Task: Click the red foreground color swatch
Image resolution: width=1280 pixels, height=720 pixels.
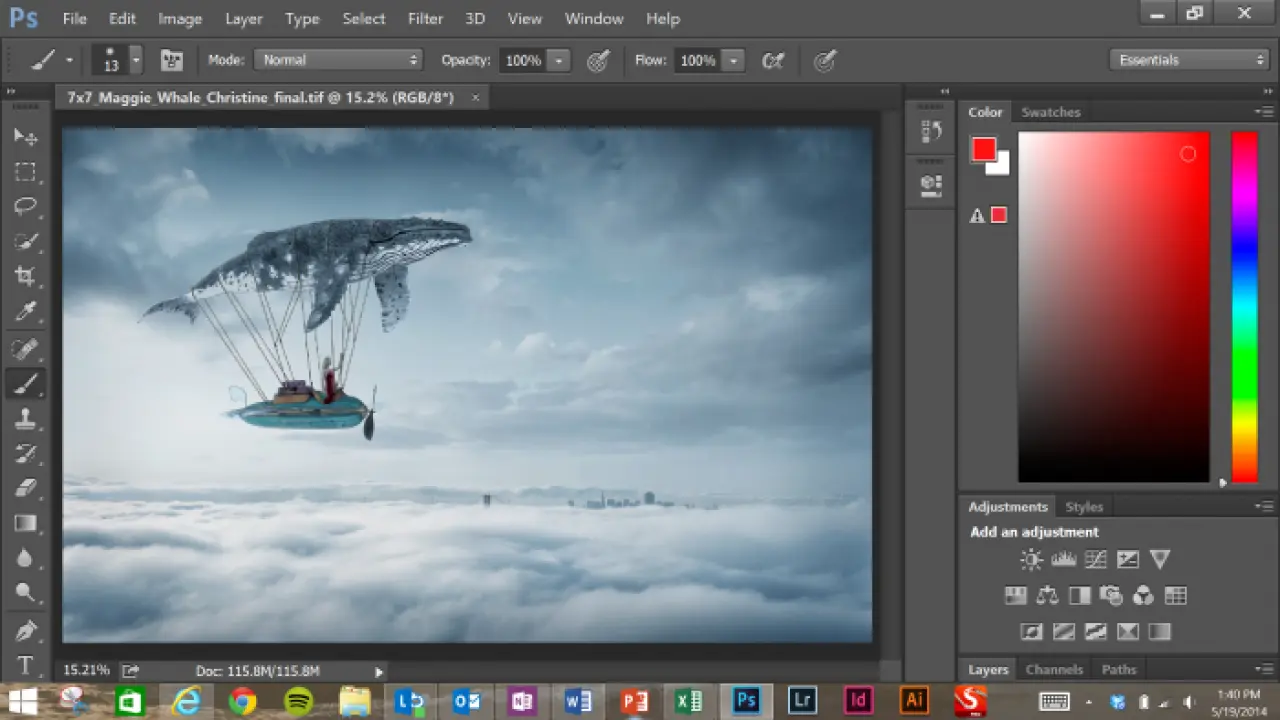Action: [x=984, y=150]
